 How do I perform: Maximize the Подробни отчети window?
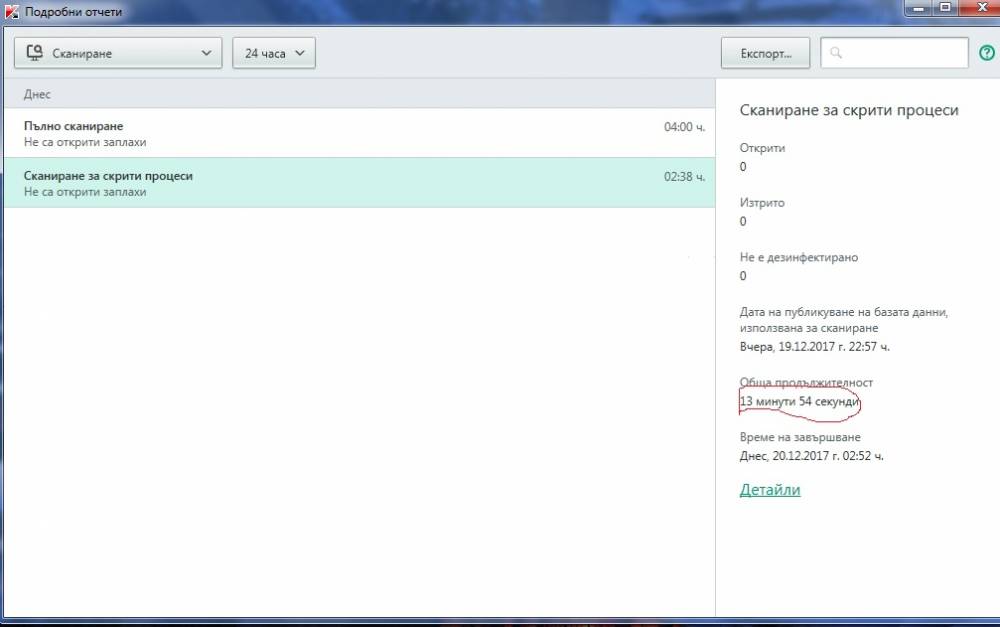coord(946,8)
